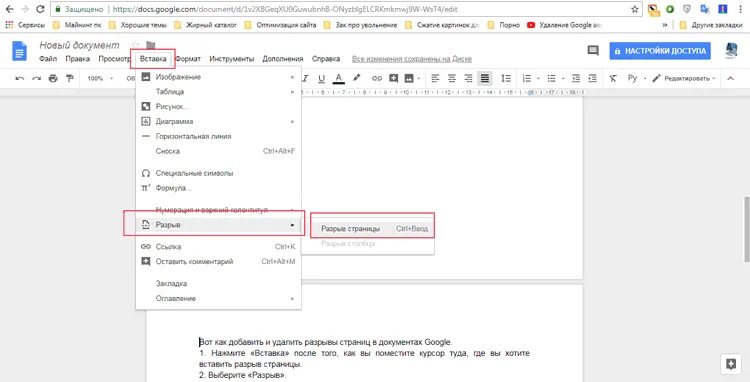Viewport: 750px width, 382px height.
Task: Open the Редактировать mode dropdown
Action: pos(684,78)
